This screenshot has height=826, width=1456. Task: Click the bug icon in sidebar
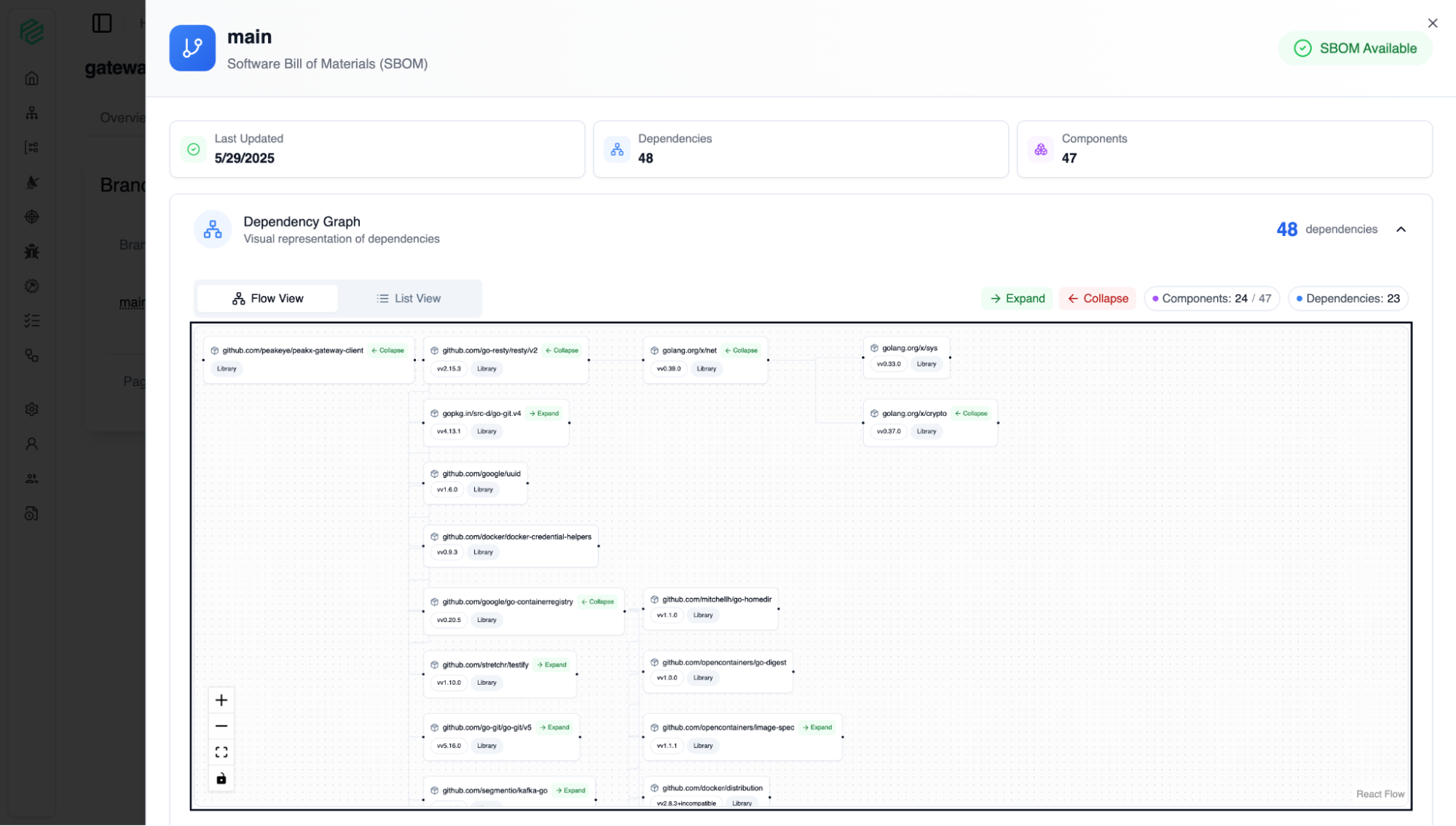(x=31, y=252)
